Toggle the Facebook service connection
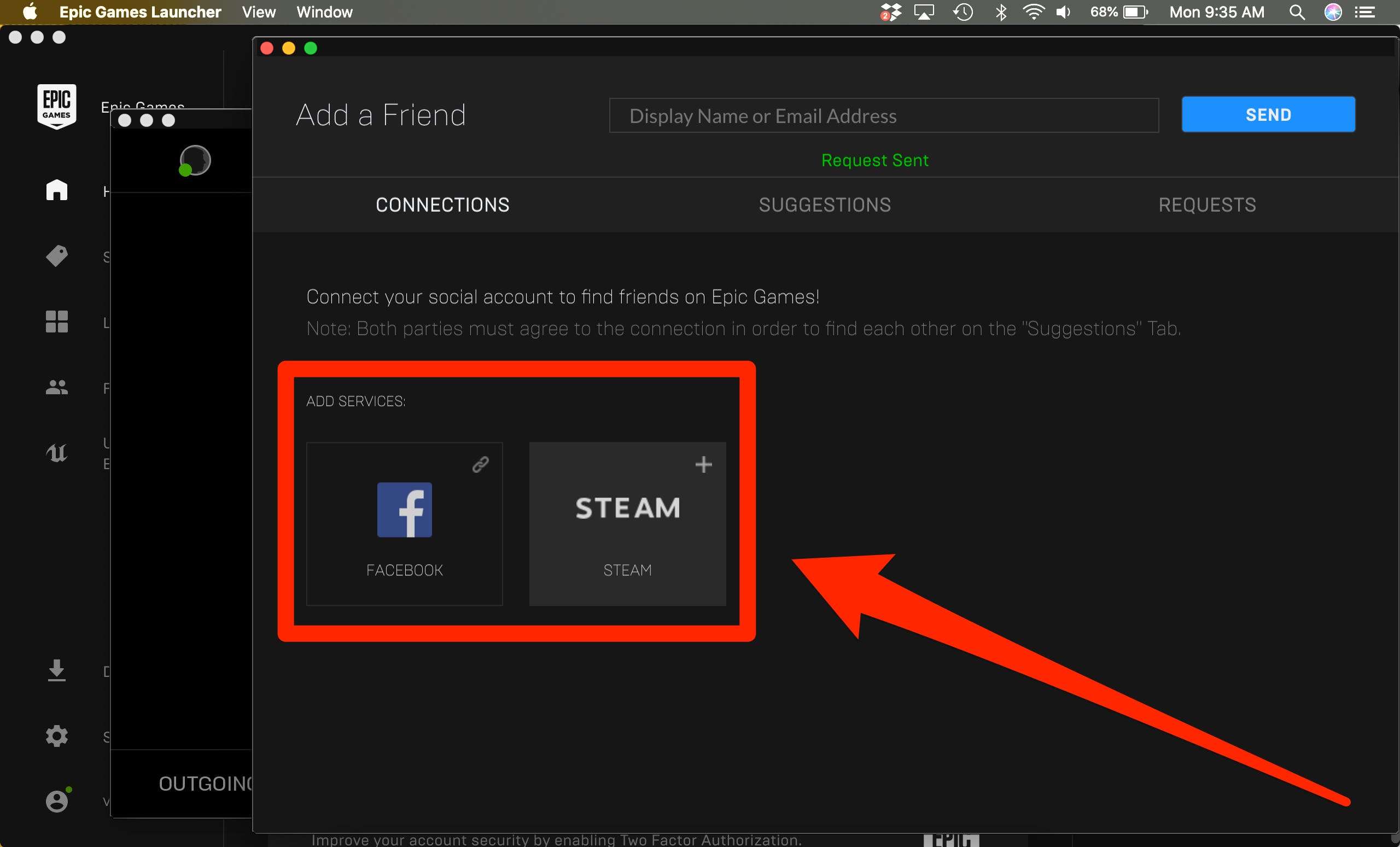The width and height of the screenshot is (1400, 847). coord(481,464)
